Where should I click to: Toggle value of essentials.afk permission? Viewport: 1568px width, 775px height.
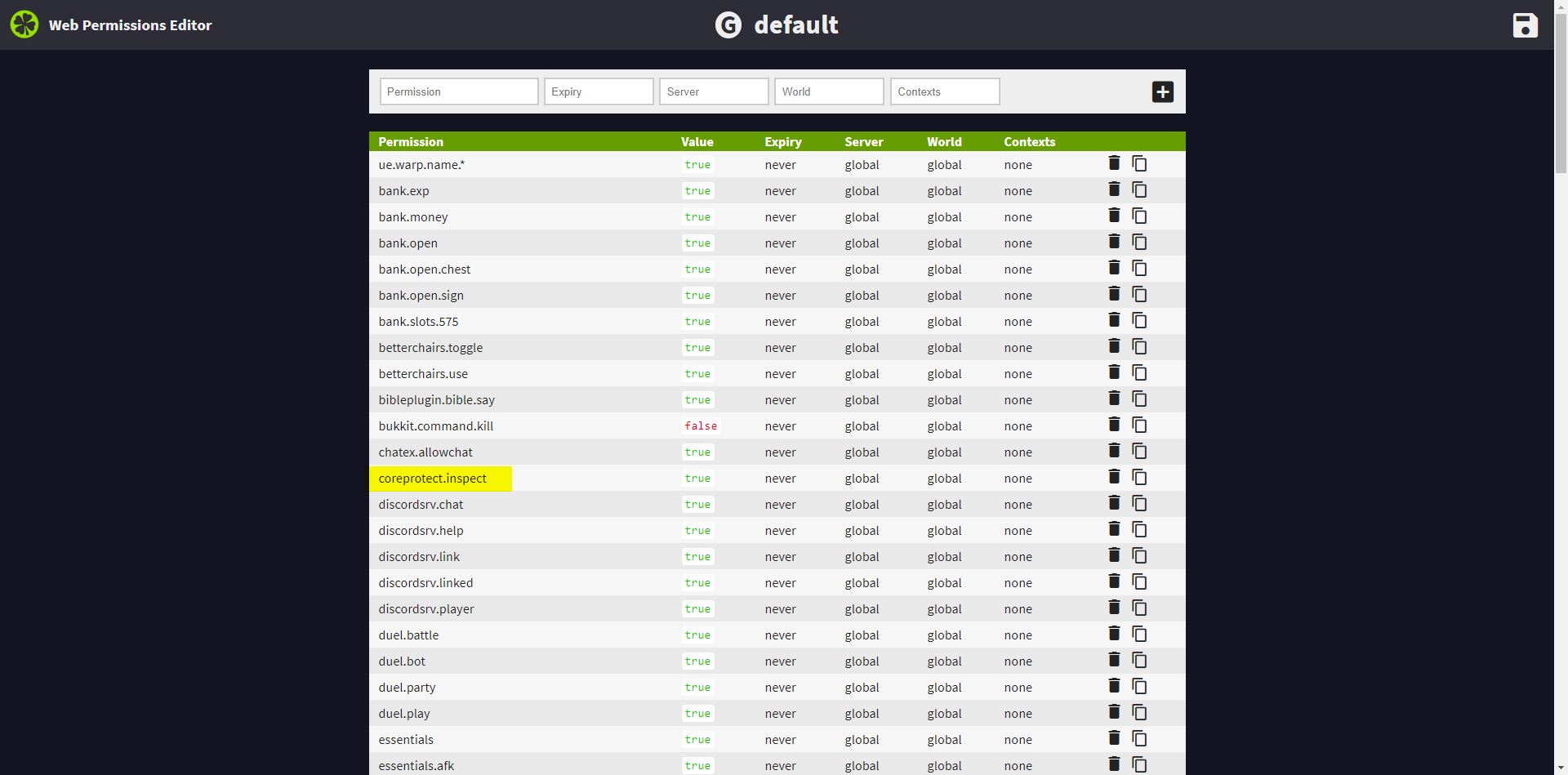pyautogui.click(x=697, y=765)
